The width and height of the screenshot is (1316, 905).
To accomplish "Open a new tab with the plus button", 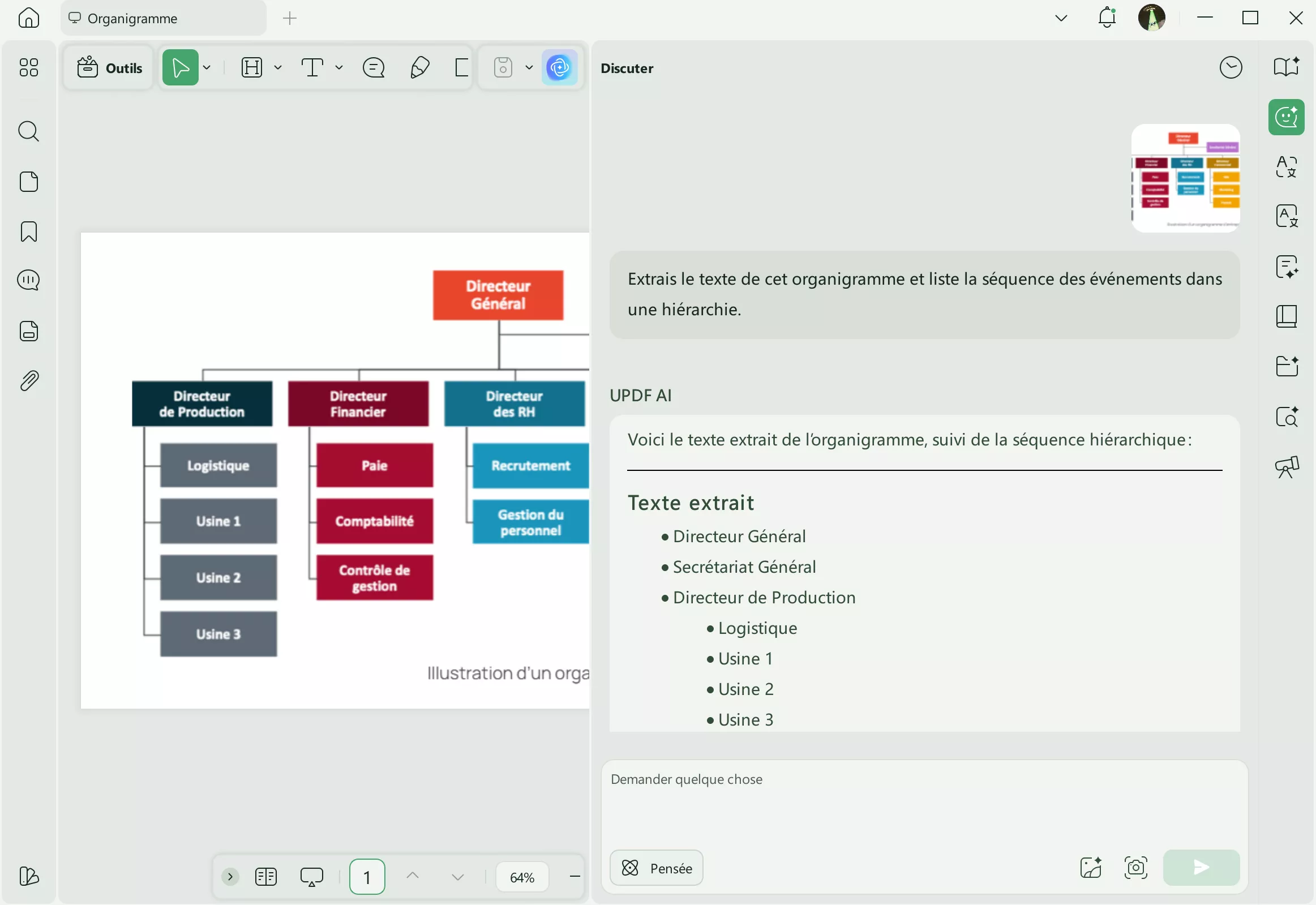I will pyautogui.click(x=289, y=18).
